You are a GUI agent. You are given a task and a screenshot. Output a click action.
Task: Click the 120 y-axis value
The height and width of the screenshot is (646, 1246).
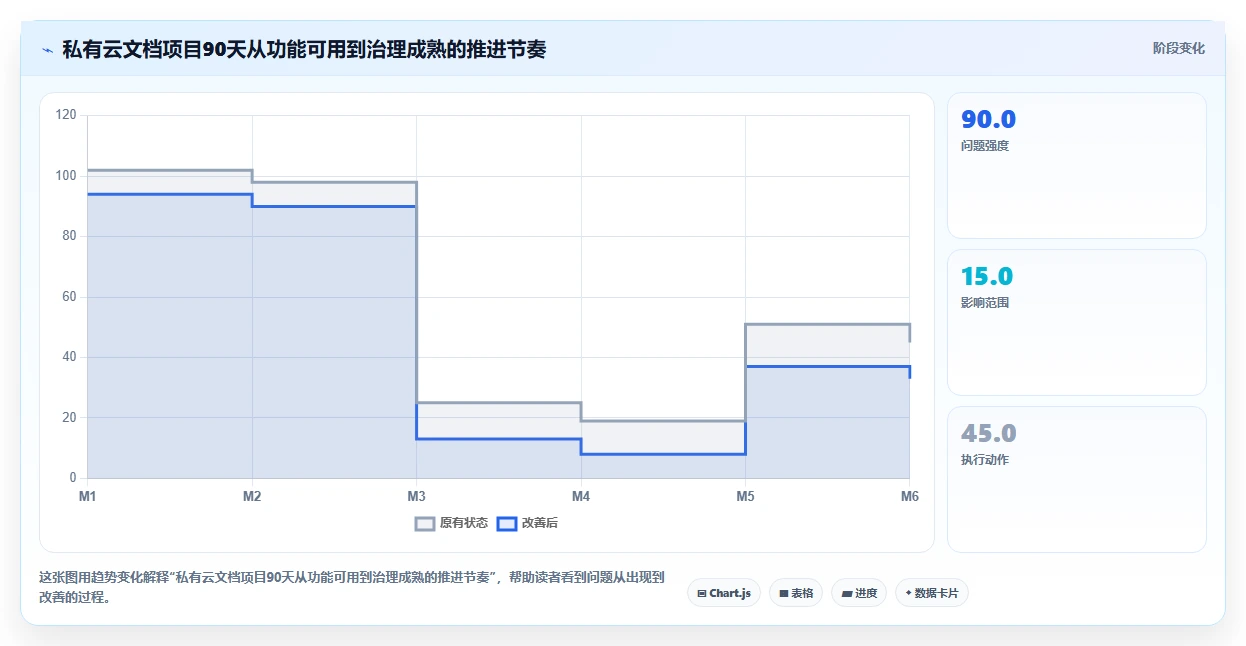[x=66, y=115]
